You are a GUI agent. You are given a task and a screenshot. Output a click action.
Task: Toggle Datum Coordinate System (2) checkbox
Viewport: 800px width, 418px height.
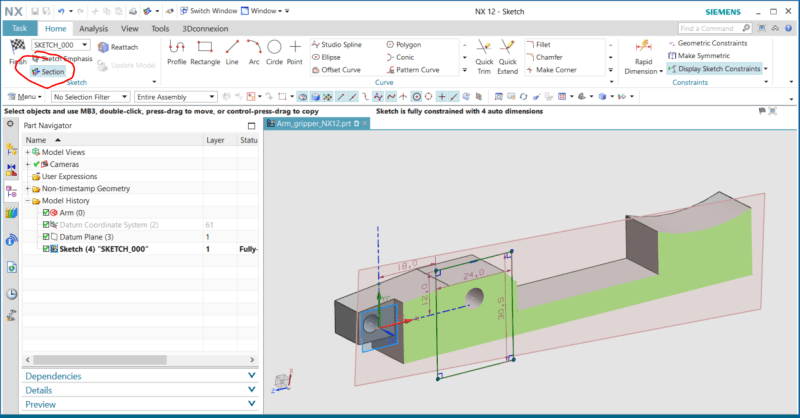[x=46, y=225]
